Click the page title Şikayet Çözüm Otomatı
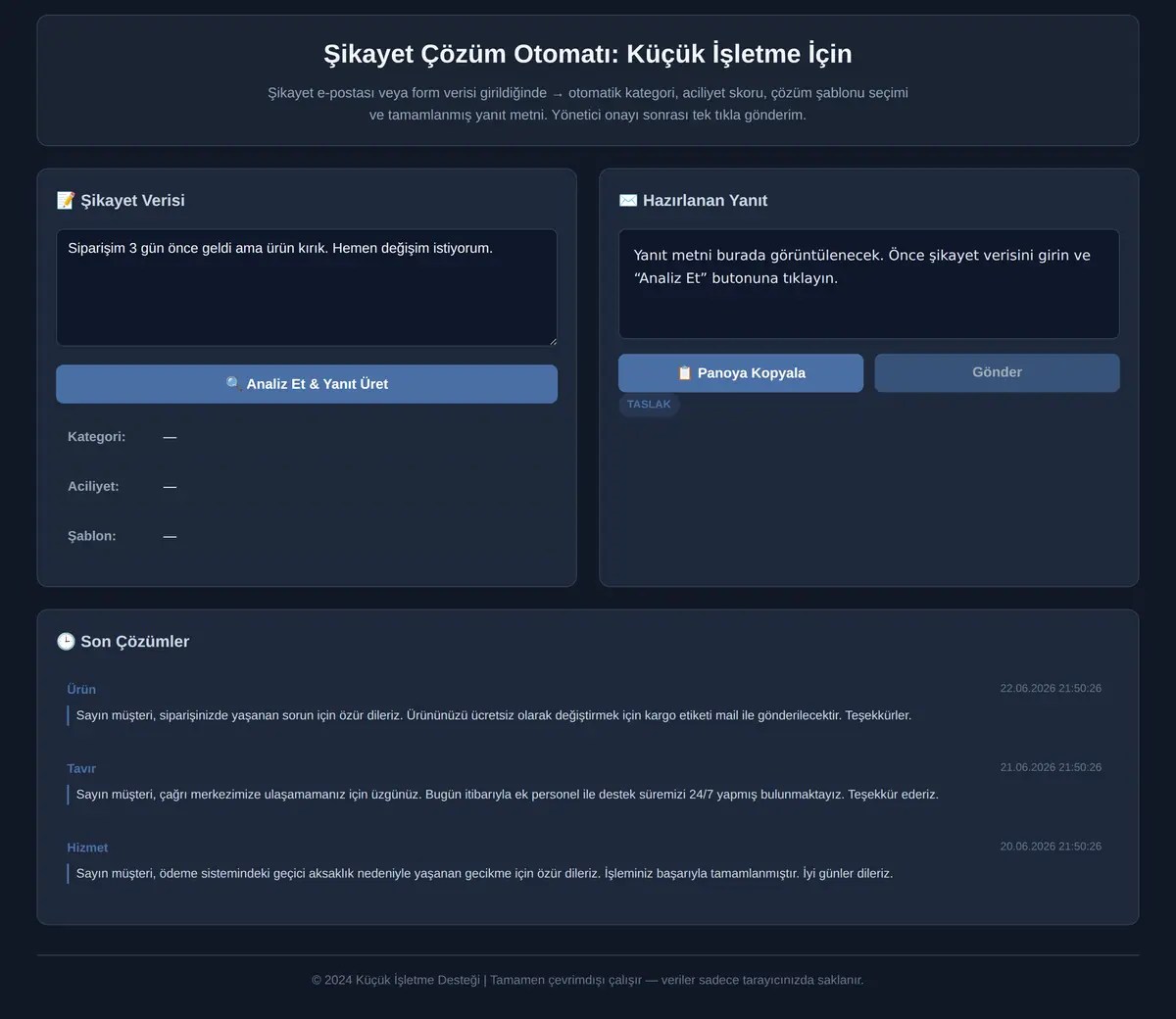The width and height of the screenshot is (1176, 1019). click(x=588, y=54)
